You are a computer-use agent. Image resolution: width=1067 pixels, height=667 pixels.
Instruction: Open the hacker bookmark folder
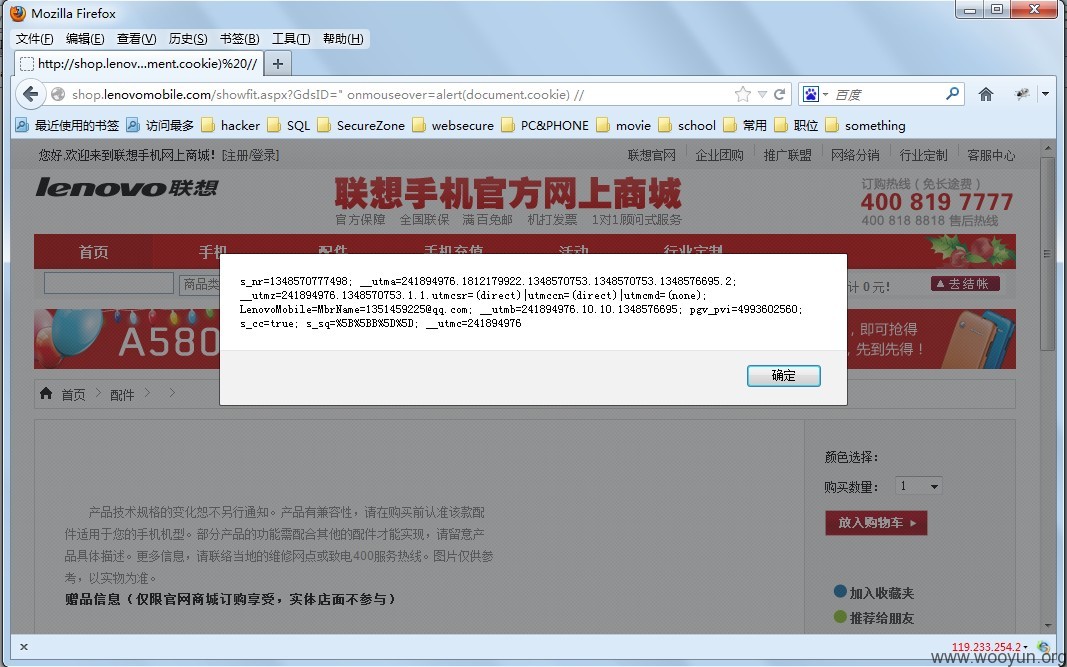231,125
